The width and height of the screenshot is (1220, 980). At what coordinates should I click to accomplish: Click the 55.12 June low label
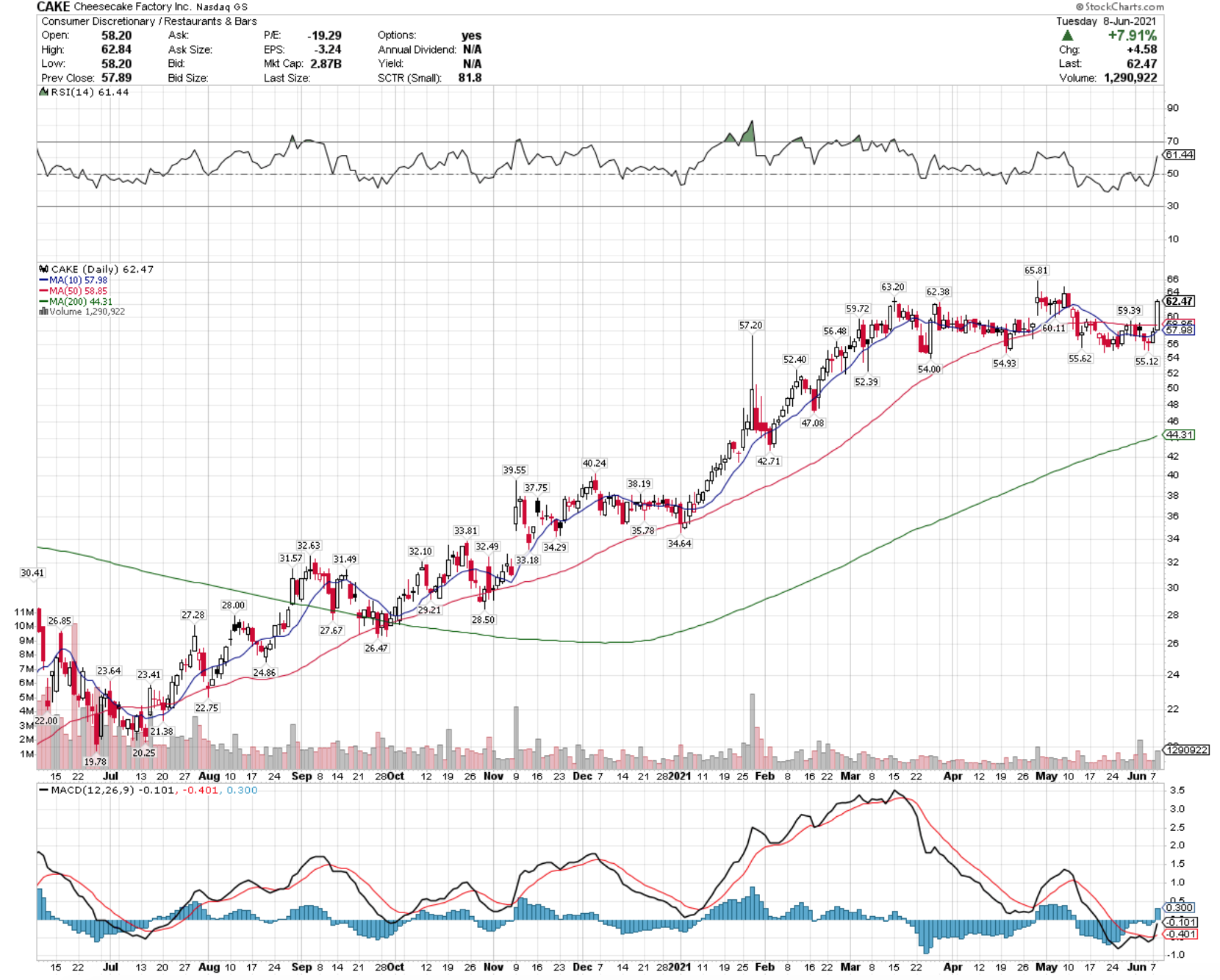click(1147, 361)
